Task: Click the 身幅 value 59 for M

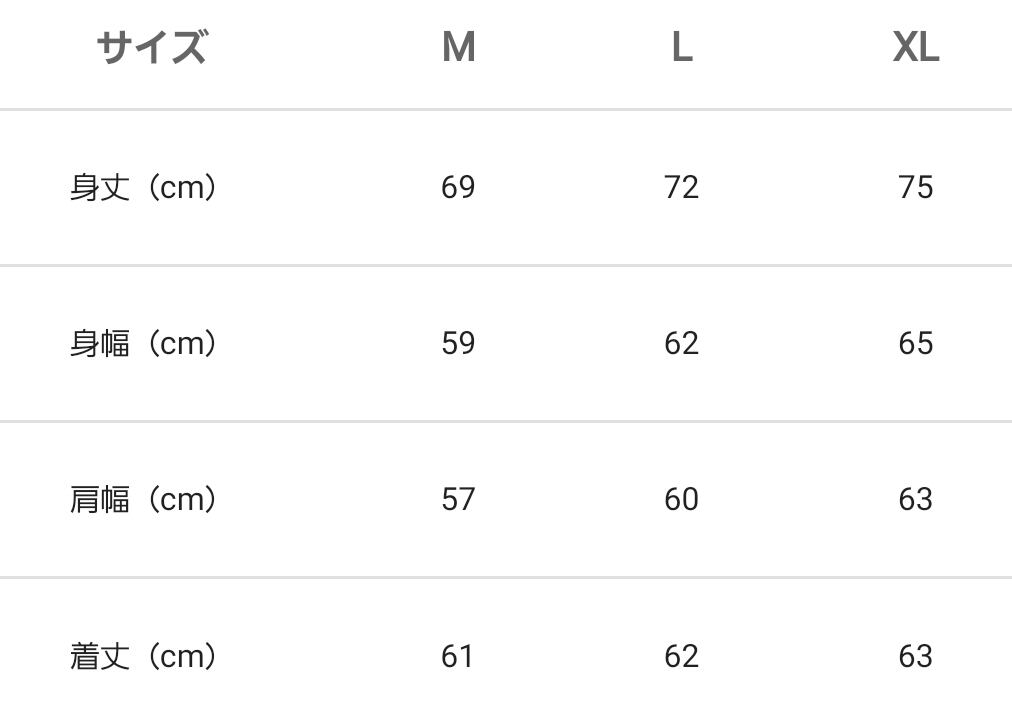Action: coord(458,343)
